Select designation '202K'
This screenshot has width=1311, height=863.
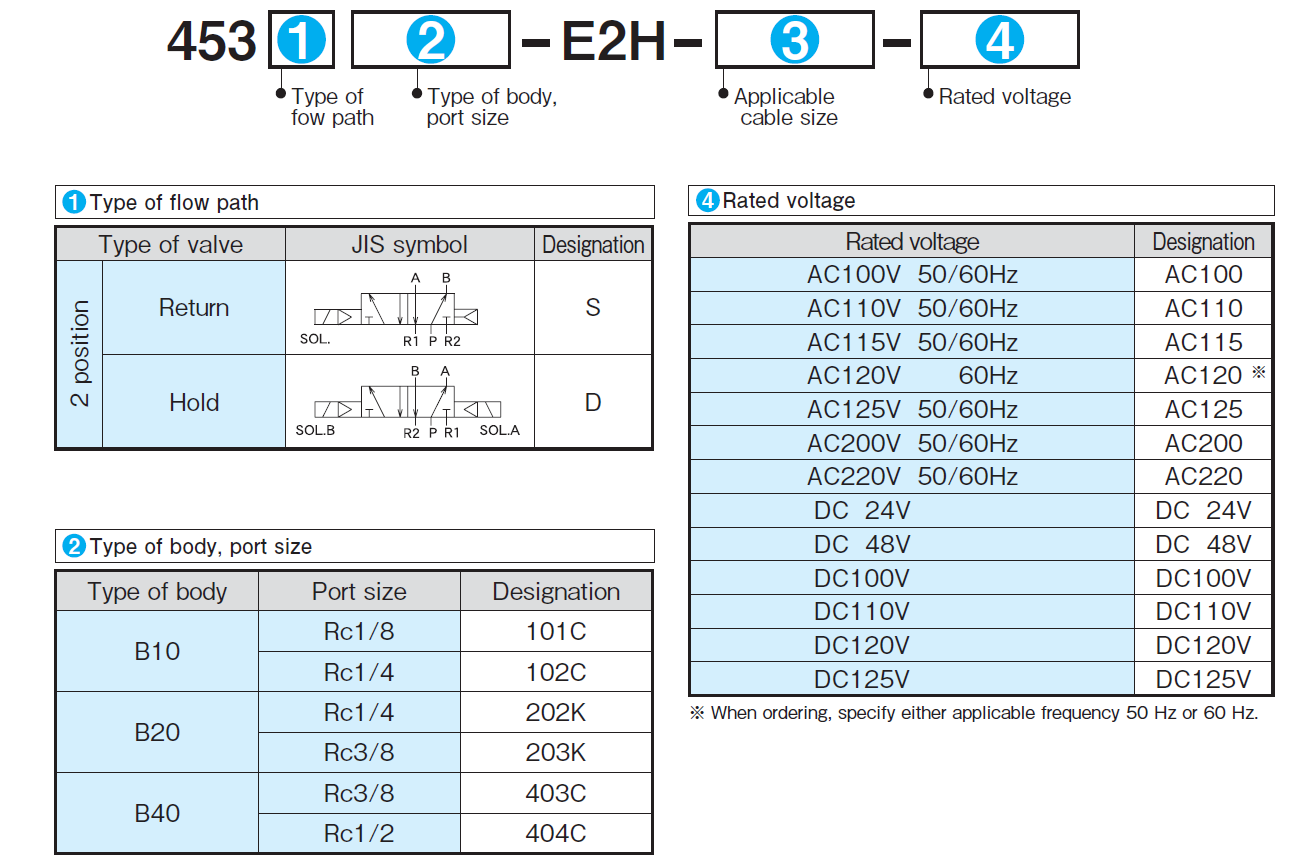(556, 713)
